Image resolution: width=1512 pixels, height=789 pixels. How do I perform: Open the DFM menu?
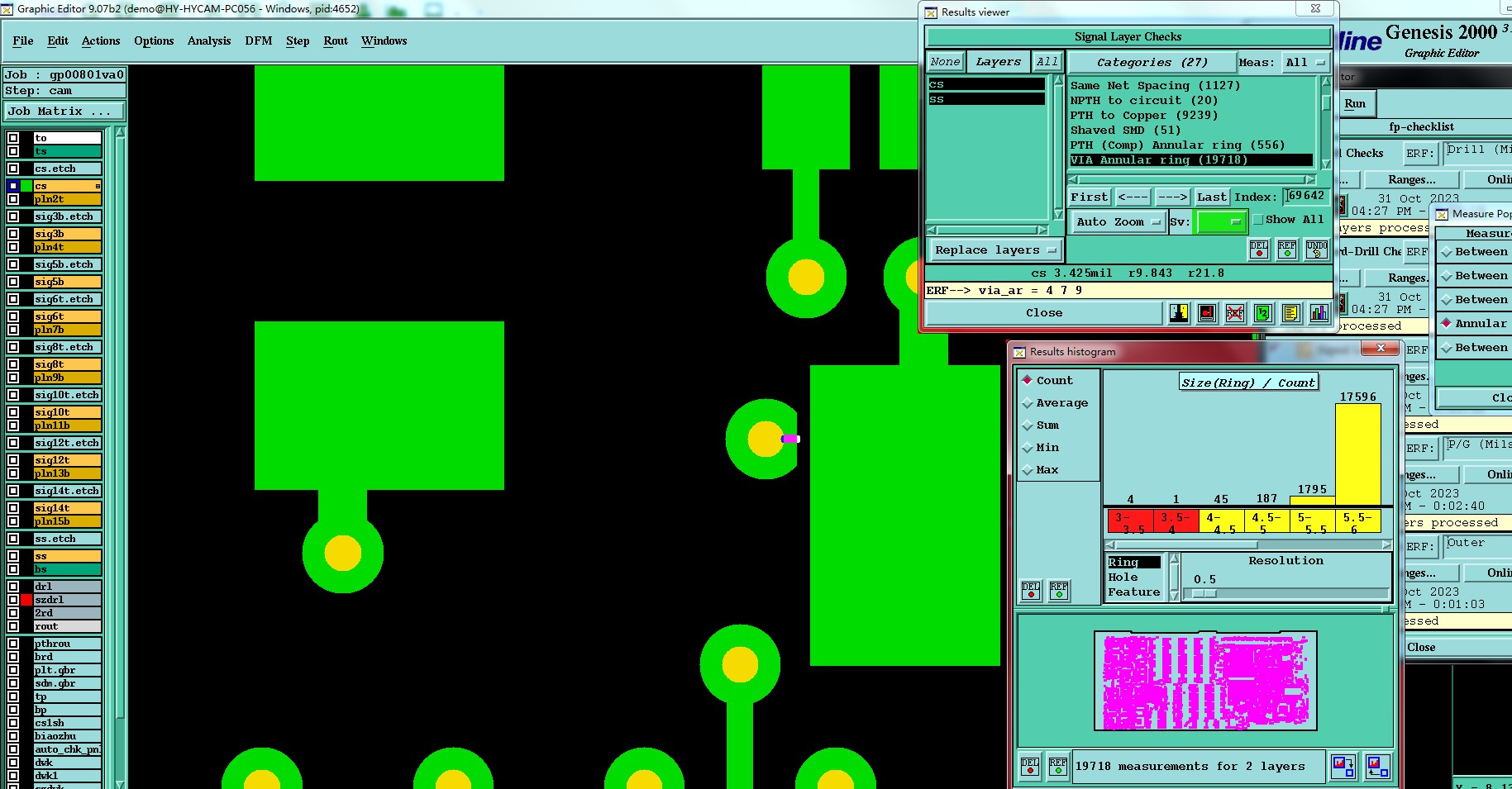tap(259, 40)
